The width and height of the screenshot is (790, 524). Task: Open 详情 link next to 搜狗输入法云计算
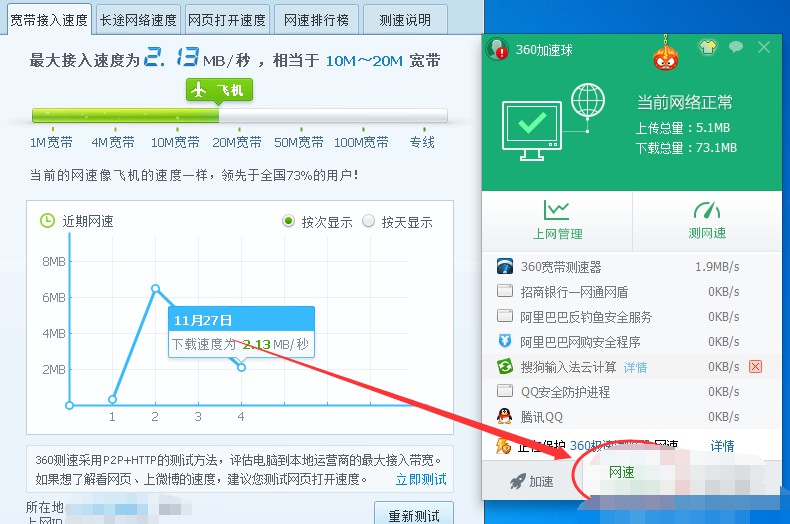(635, 367)
